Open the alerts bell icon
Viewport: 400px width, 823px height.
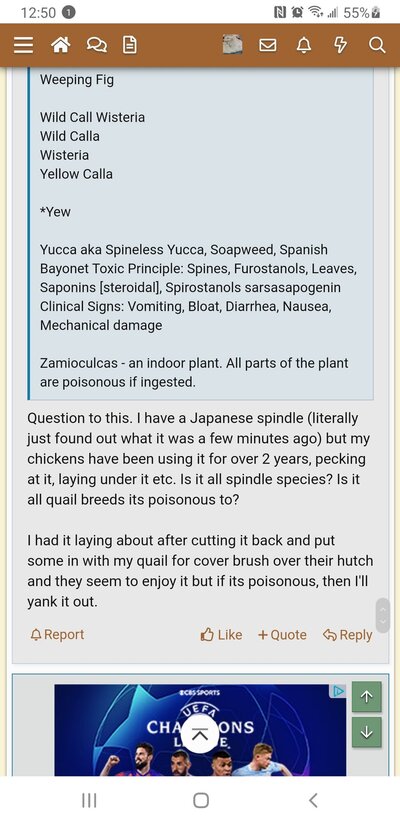point(303,46)
